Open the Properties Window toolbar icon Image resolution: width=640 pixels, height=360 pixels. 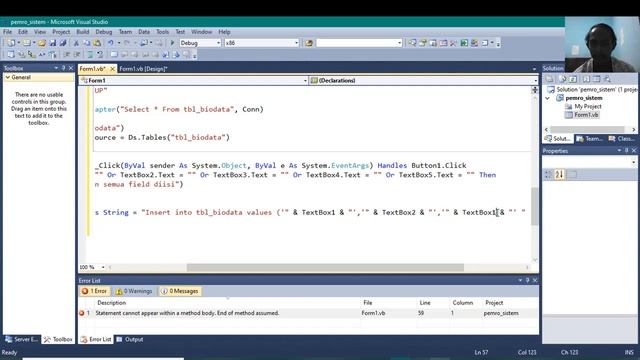[422, 43]
